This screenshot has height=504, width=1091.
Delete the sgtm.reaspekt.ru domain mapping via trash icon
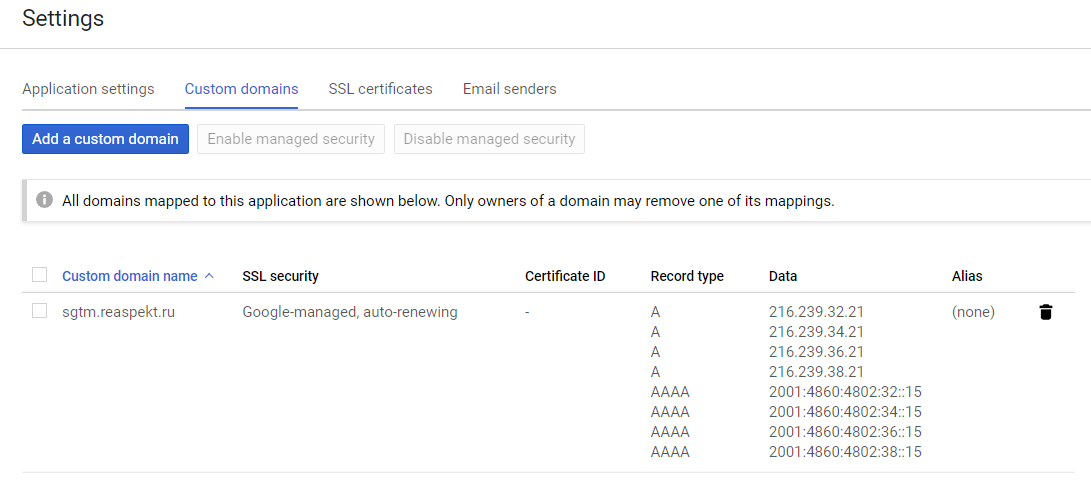pos(1046,312)
